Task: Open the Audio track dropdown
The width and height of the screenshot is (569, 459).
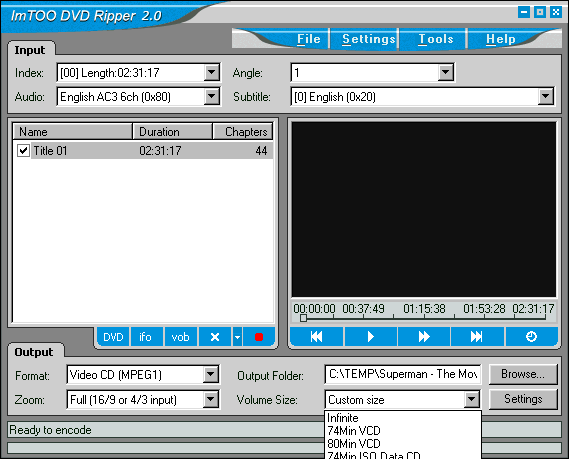Action: pyautogui.click(x=212, y=97)
